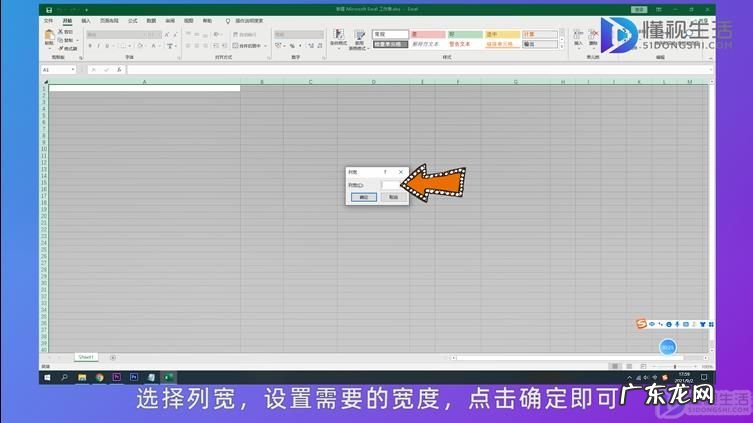Image resolution: width=753 pixels, height=423 pixels.
Task: Select the Sheet1 worksheet tab
Action: pos(86,357)
